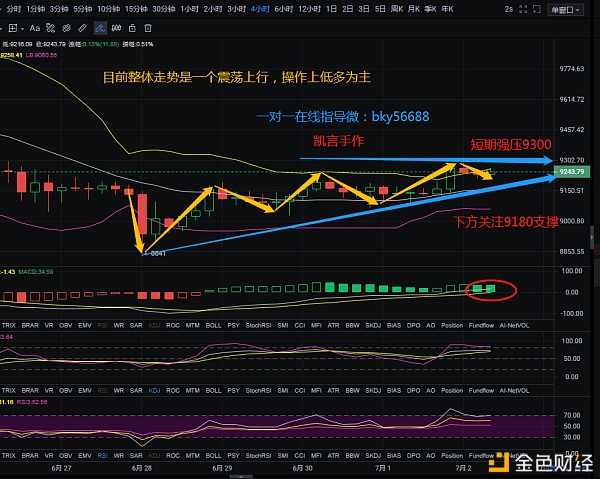
Task: Enable the Fundflow indicator in MACD panel
Action: point(482,325)
